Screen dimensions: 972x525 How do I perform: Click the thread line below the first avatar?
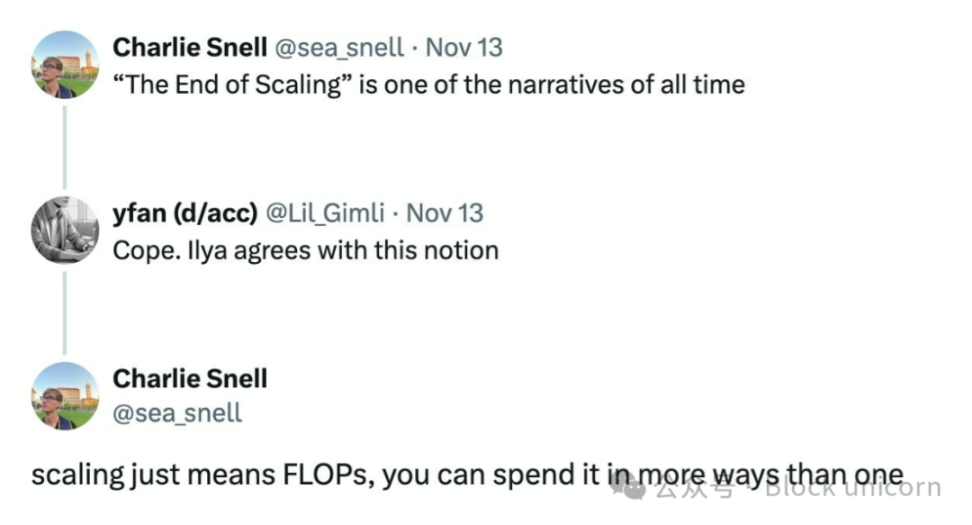[x=65, y=145]
